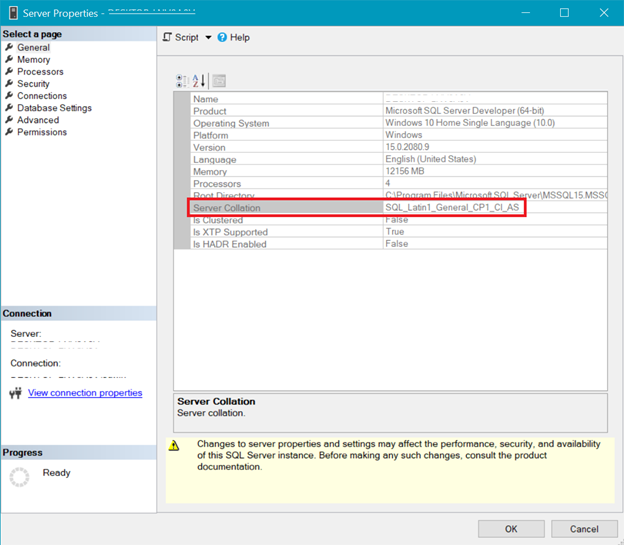Viewport: 624px width, 545px height.
Task: Click the Microsoft SQL Server Developer value
Action: 464,111
